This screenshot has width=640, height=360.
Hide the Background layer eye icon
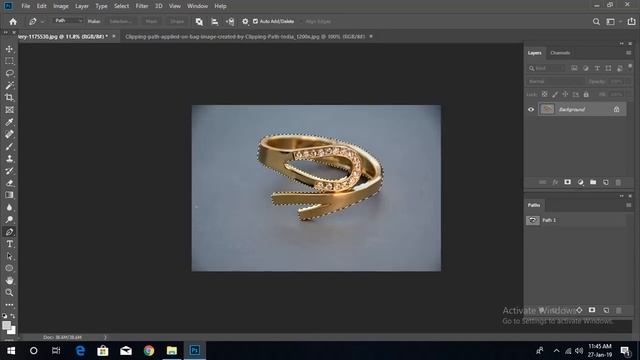coord(531,109)
